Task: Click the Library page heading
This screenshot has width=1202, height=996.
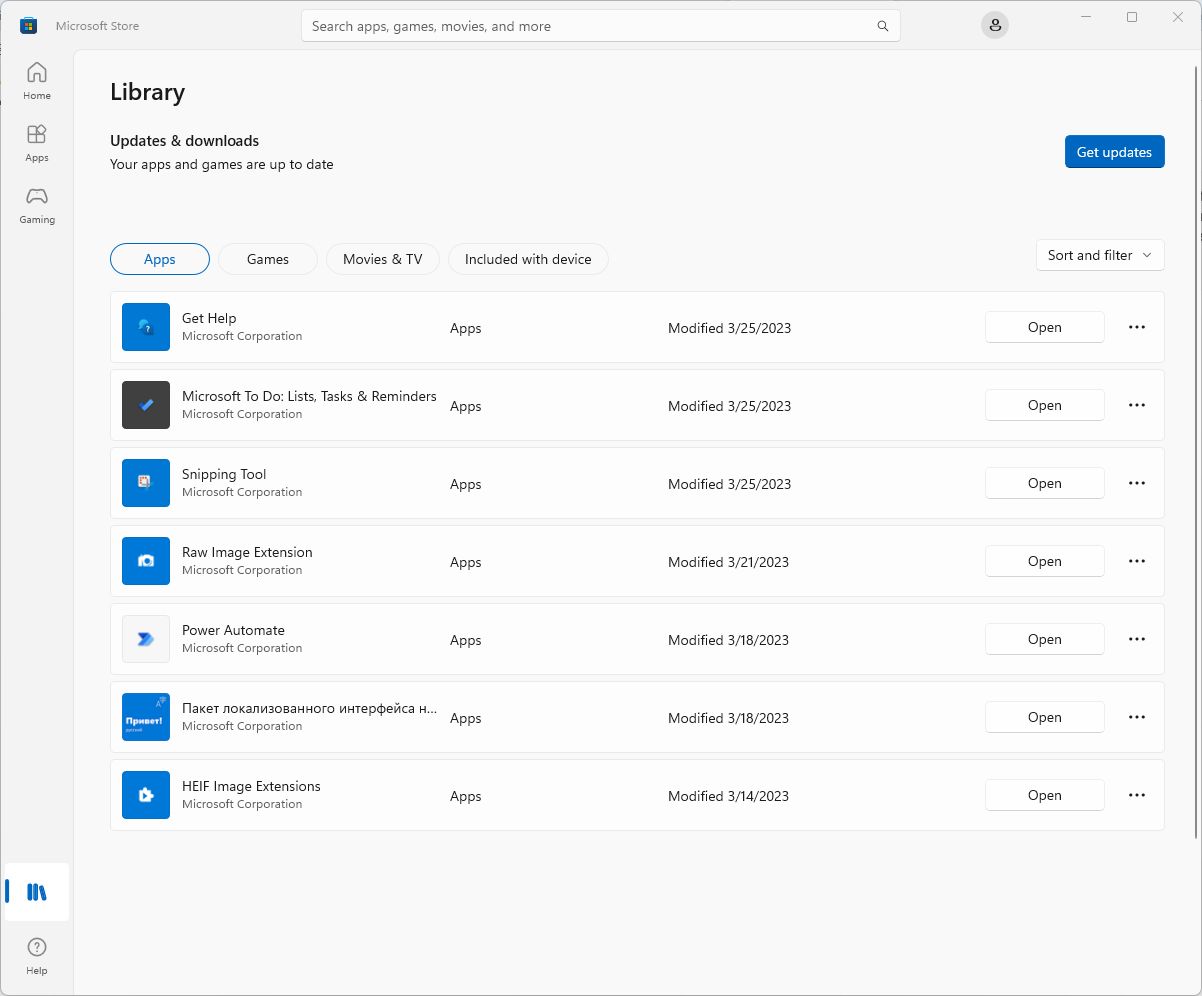Action: (147, 92)
